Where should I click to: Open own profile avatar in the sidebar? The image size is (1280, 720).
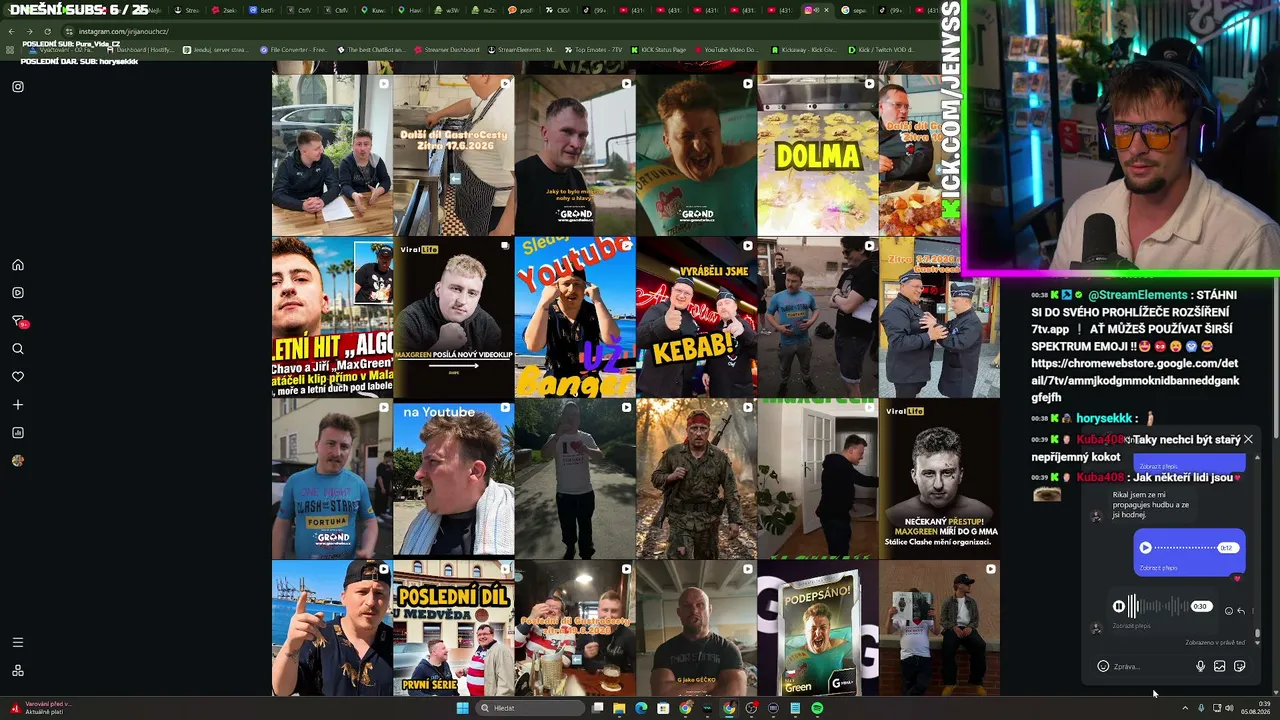pyautogui.click(x=18, y=461)
